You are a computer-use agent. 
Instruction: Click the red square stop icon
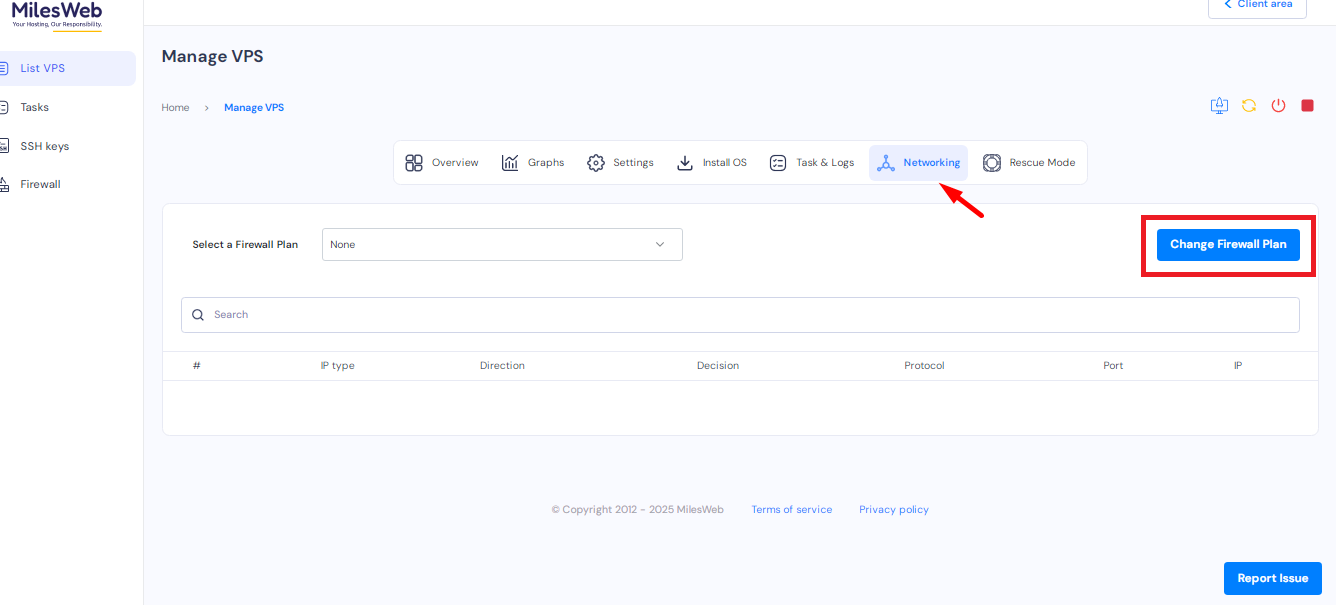(1307, 106)
